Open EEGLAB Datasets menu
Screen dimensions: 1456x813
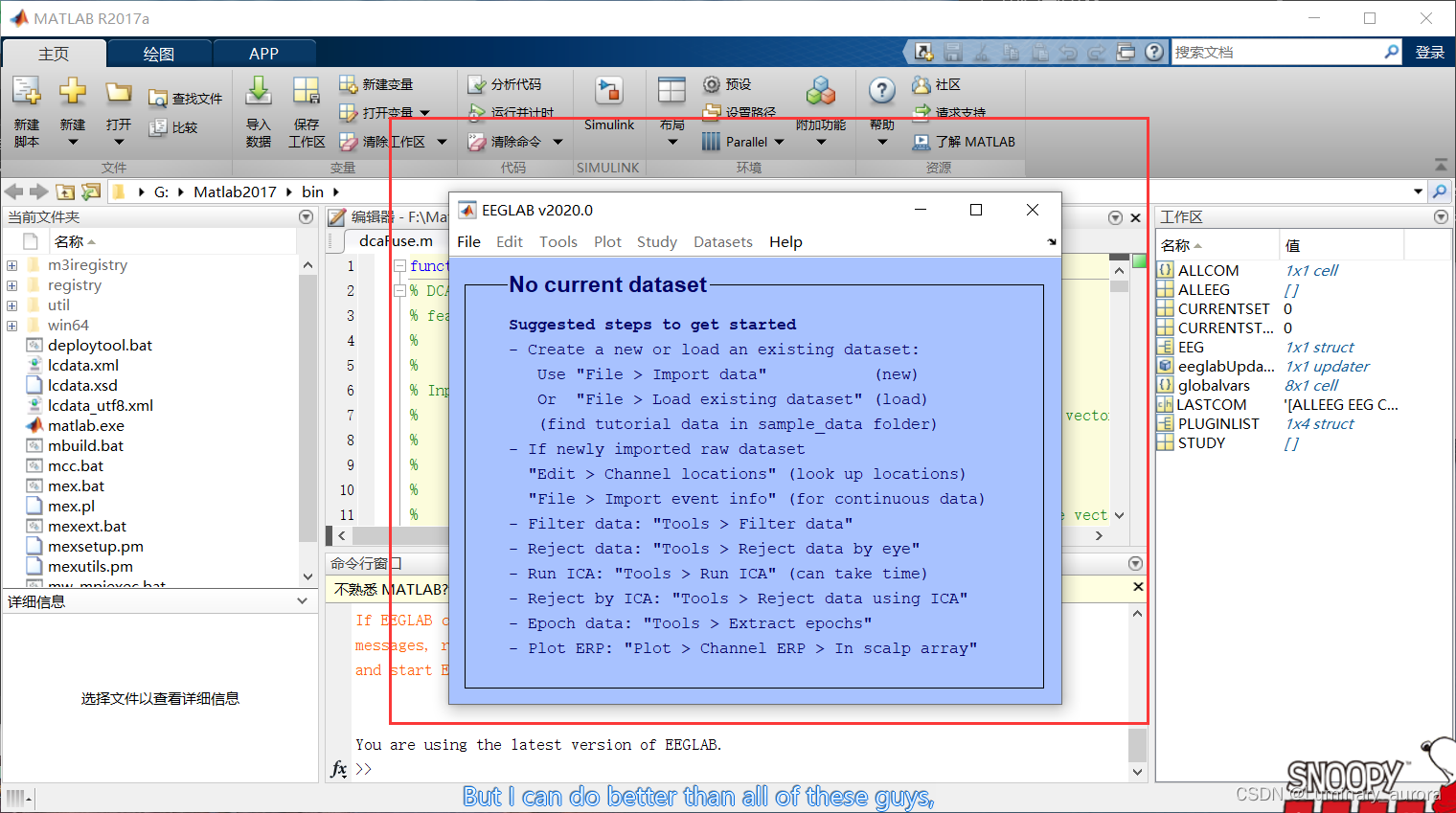point(723,242)
